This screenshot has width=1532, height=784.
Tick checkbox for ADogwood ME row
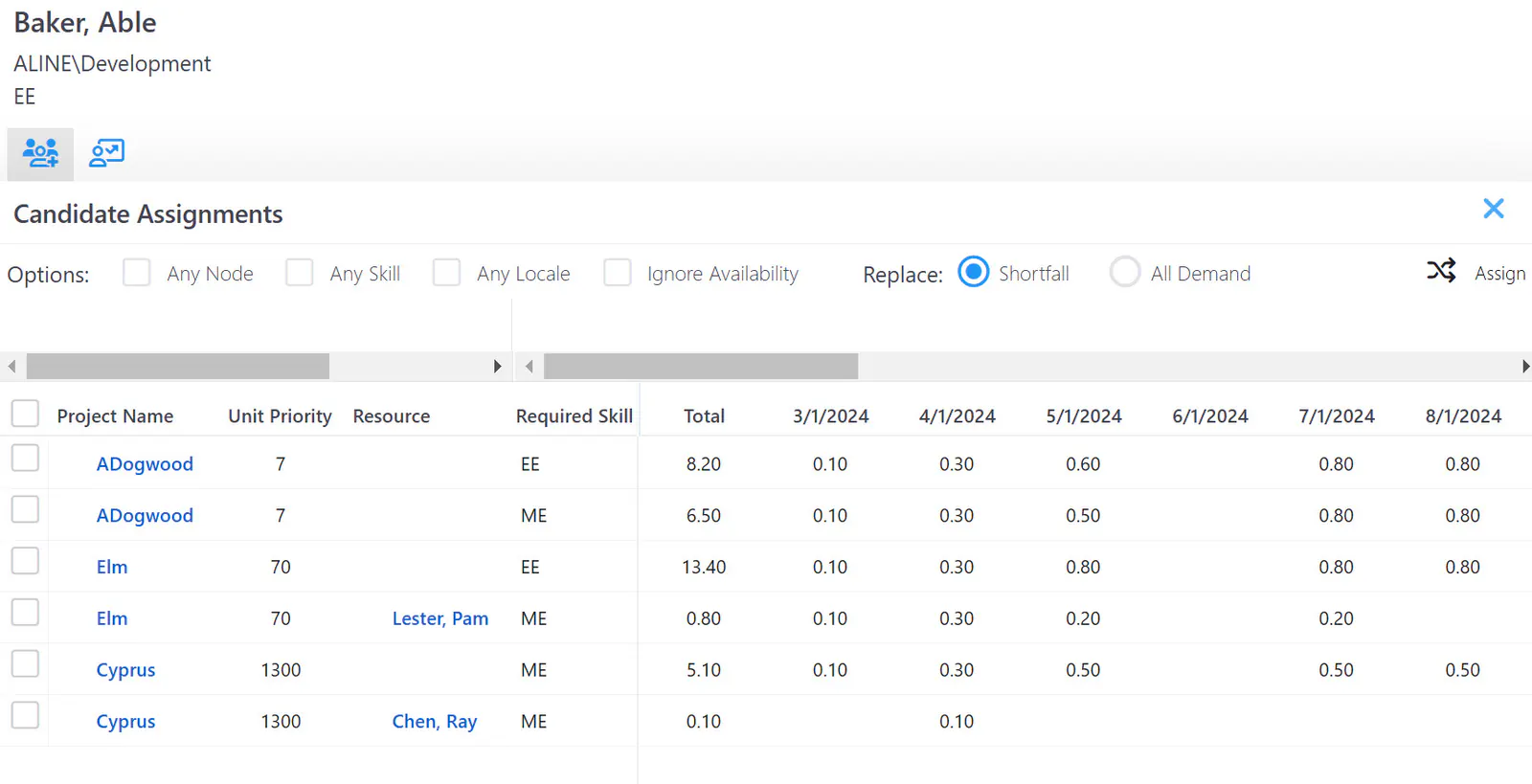(25, 510)
